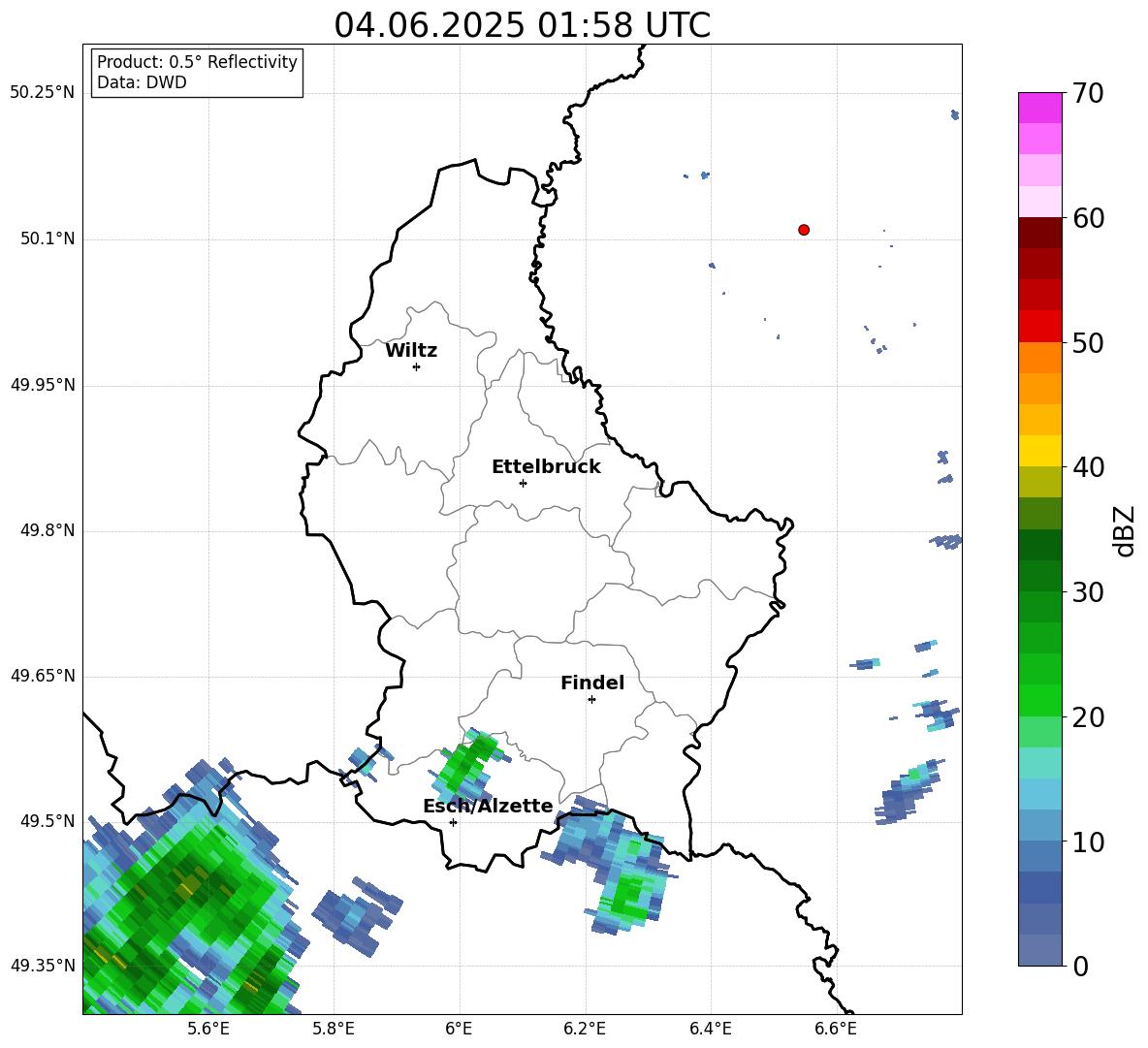Click the 50.1°N latitude label
Viewport: 1148px width, 1048px height.
pyautogui.click(x=48, y=239)
